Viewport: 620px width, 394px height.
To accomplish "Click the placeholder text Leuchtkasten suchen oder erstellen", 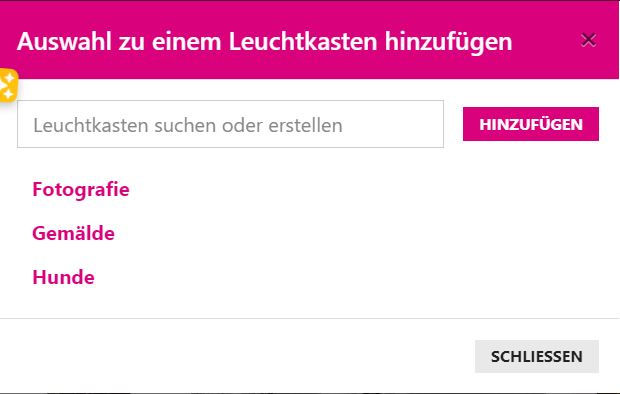I will 188,125.
